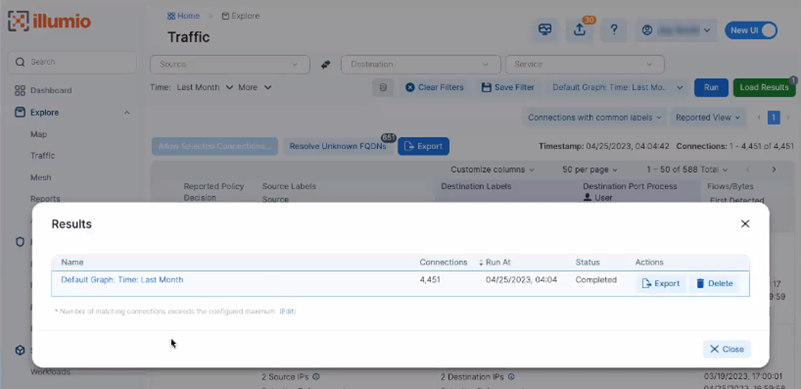This screenshot has width=801, height=389.
Task: Open the 50 per page dropdown
Action: (590, 169)
